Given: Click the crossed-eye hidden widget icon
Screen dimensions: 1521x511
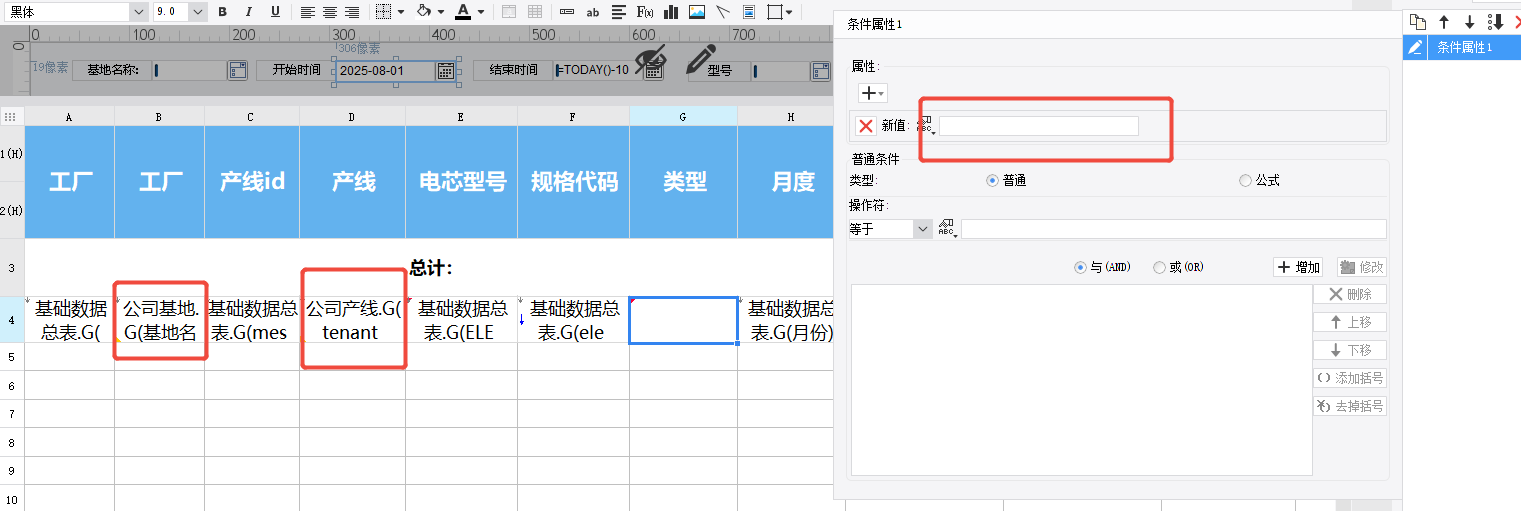Looking at the screenshot, I should (x=650, y=61).
